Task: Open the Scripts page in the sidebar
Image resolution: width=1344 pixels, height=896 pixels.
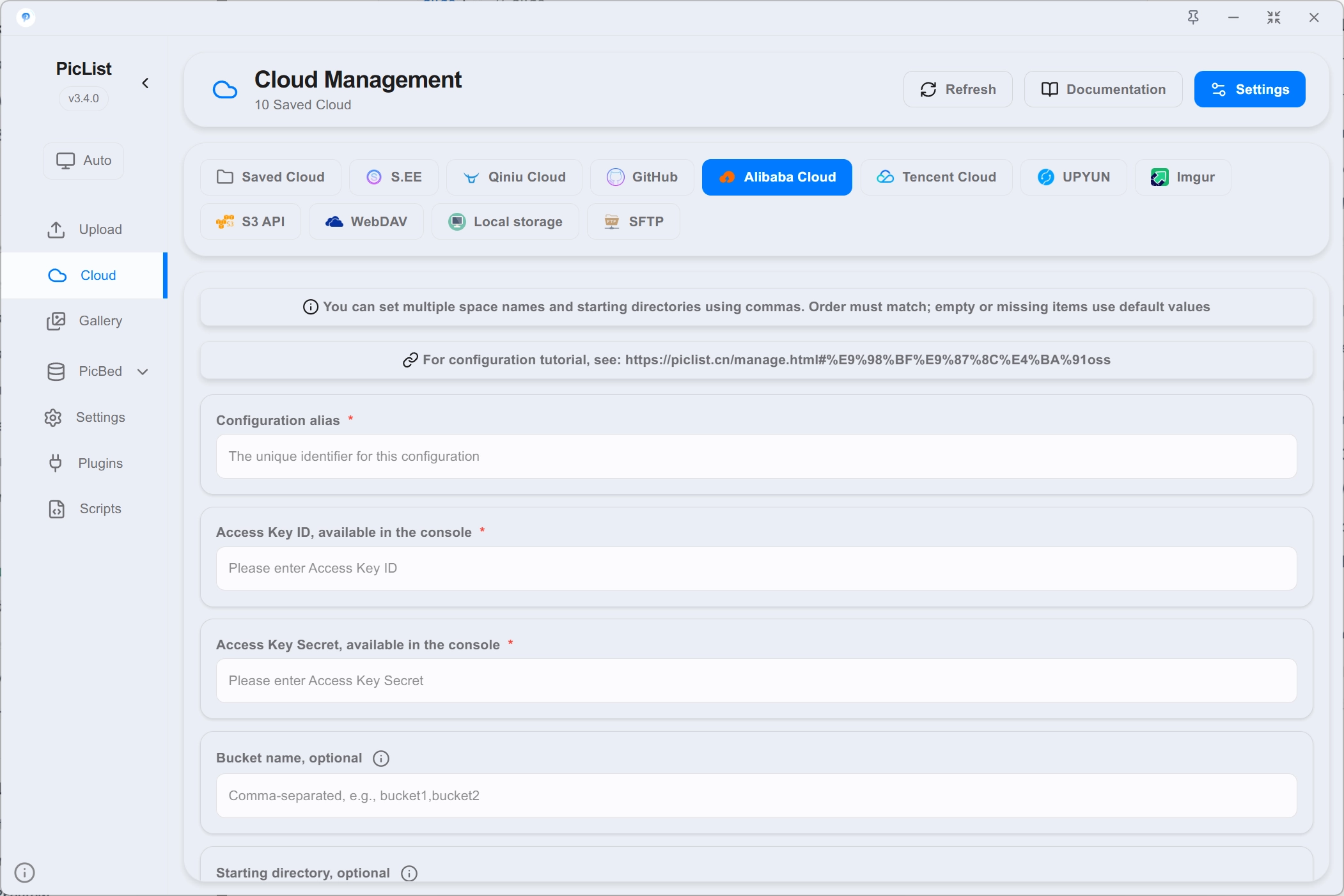Action: [86, 509]
